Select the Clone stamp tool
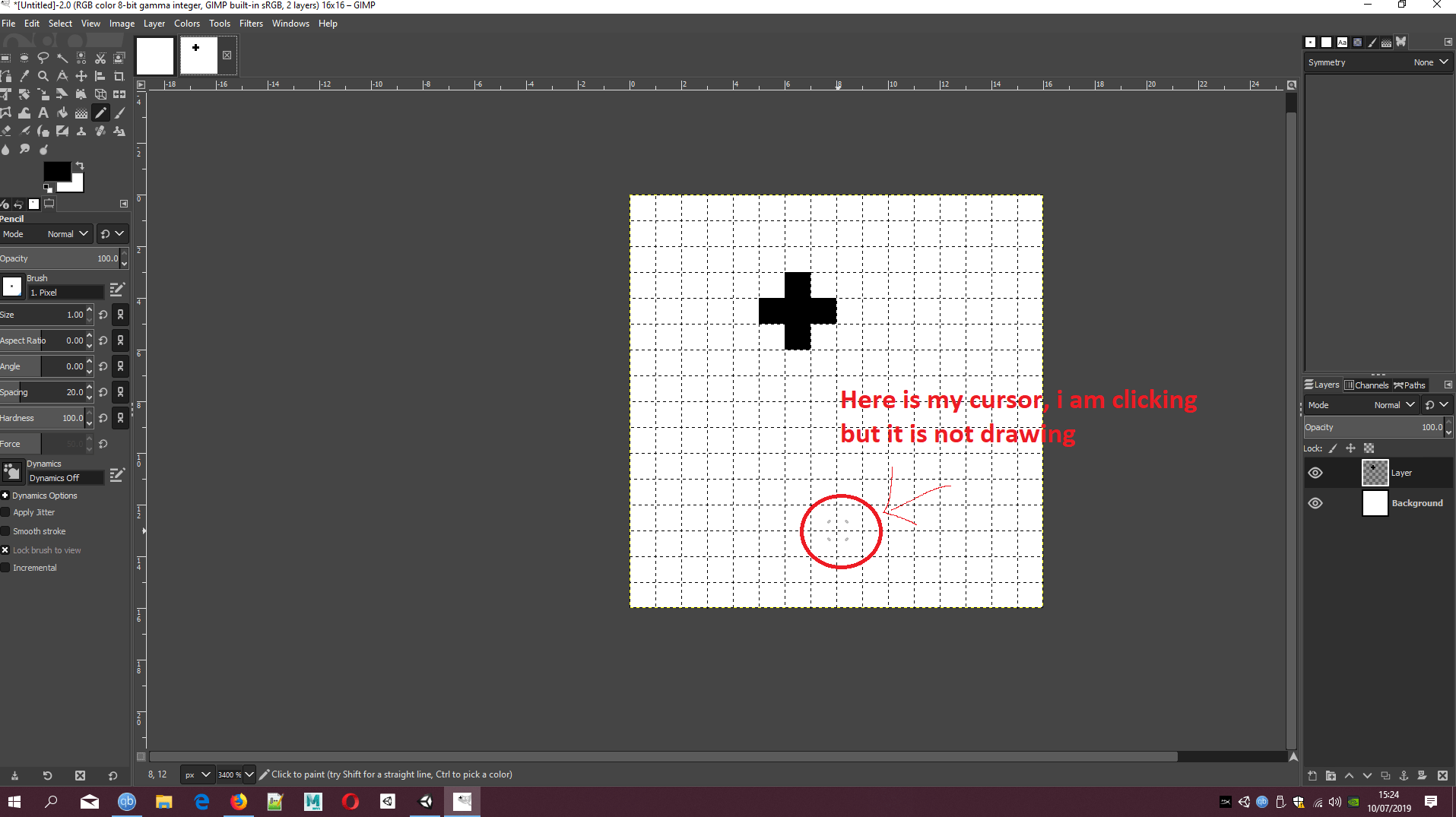1456x817 pixels. (x=81, y=131)
